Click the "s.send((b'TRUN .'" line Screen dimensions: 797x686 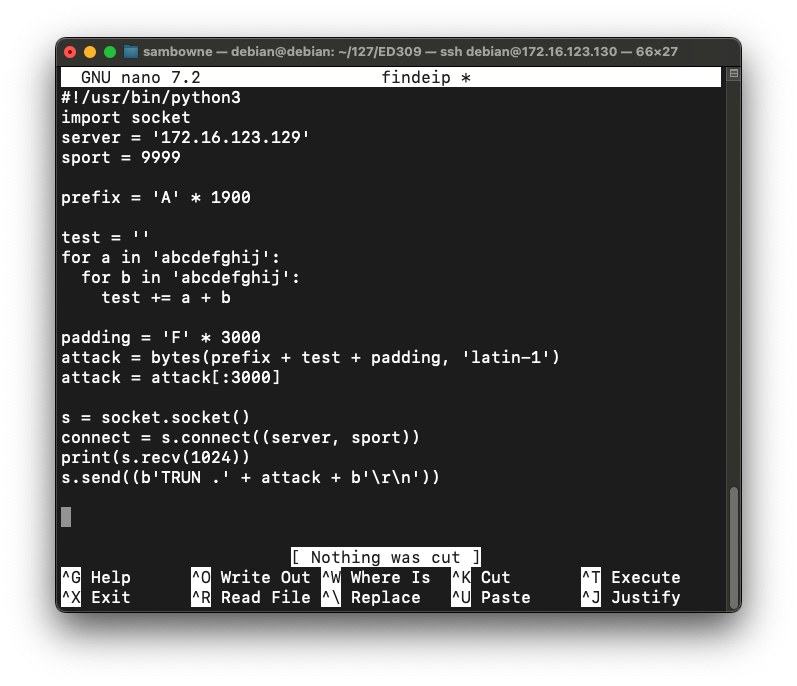(251, 477)
